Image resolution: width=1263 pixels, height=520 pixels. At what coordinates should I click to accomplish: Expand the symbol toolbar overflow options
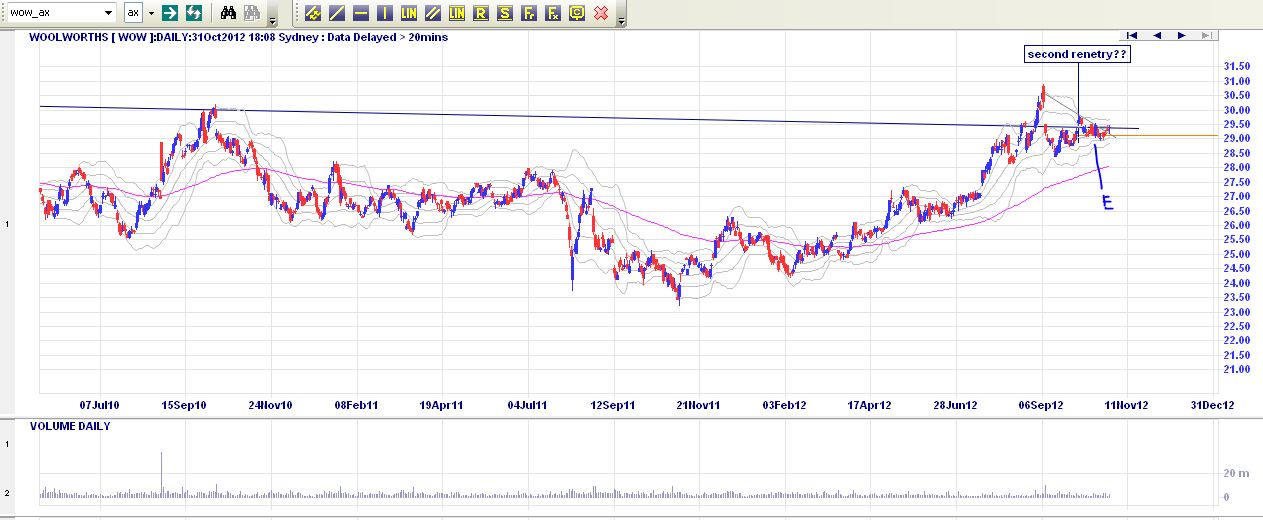point(273,20)
